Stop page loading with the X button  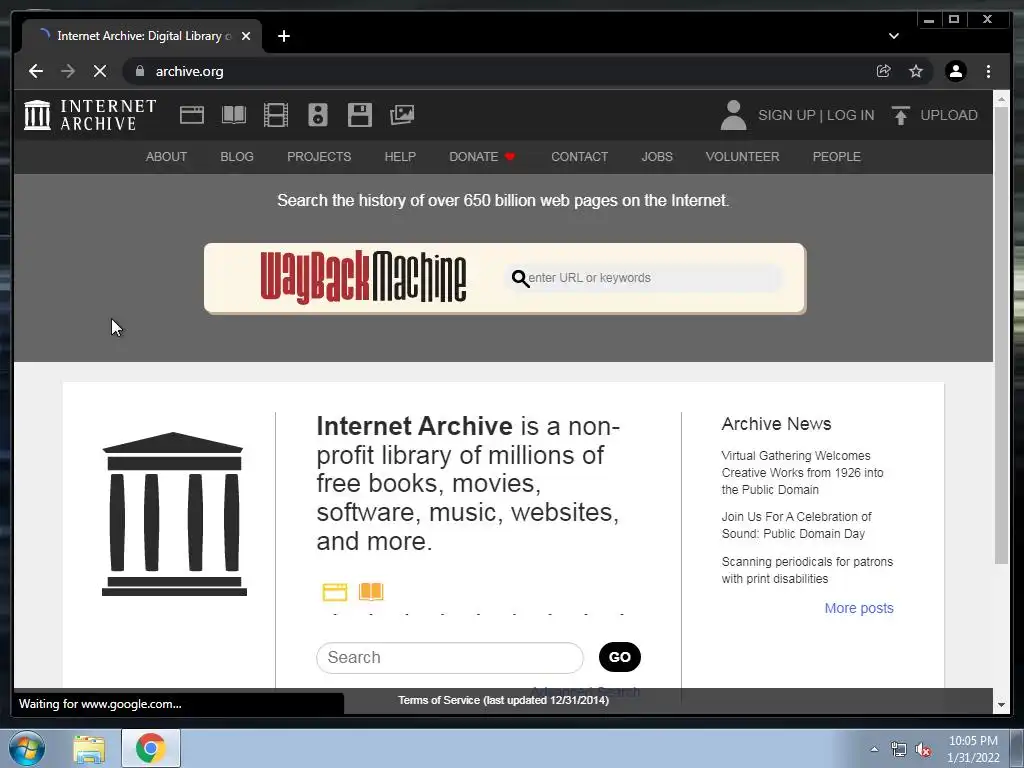click(100, 71)
